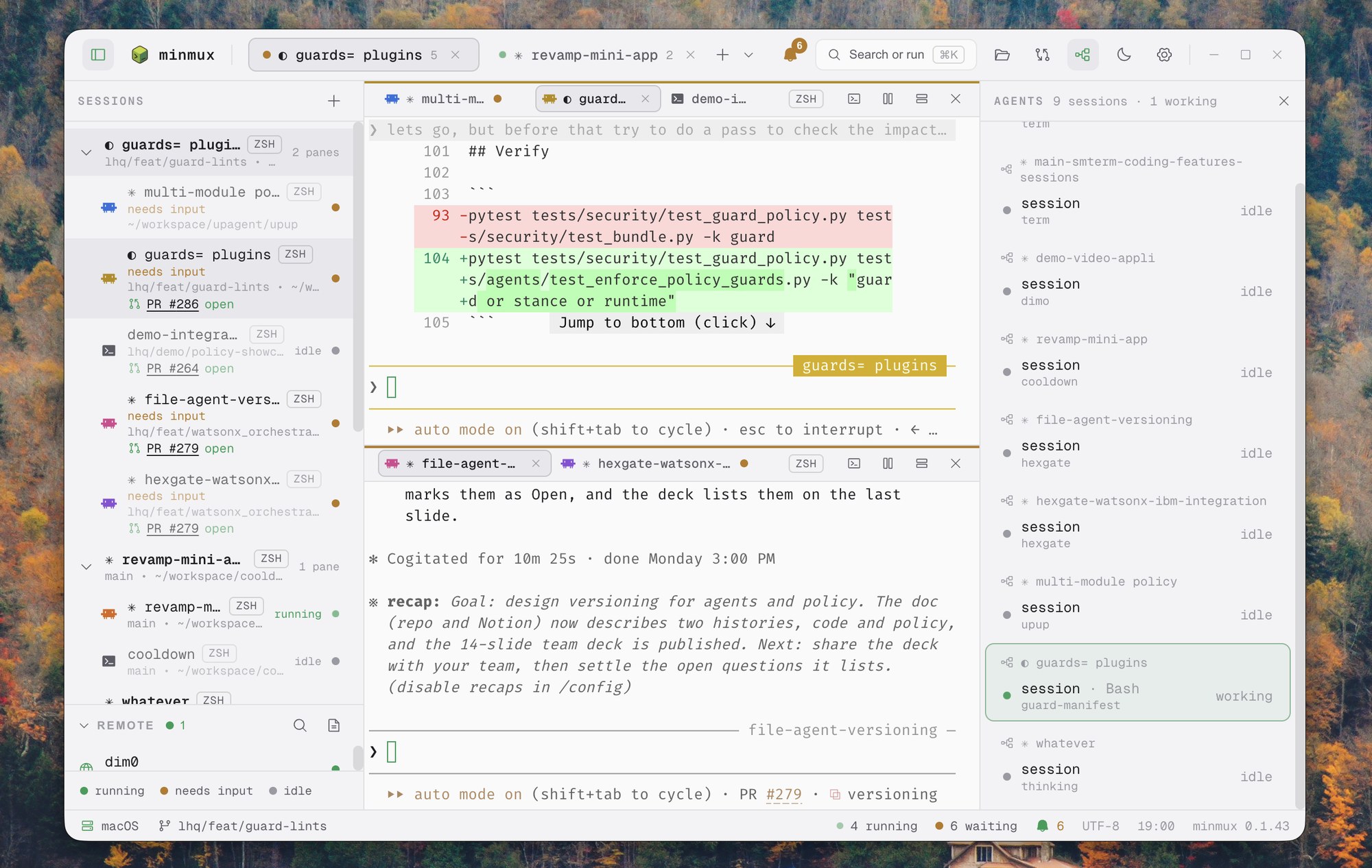
Task: Switch to hexgate-watsonx pane tab
Action: [655, 463]
